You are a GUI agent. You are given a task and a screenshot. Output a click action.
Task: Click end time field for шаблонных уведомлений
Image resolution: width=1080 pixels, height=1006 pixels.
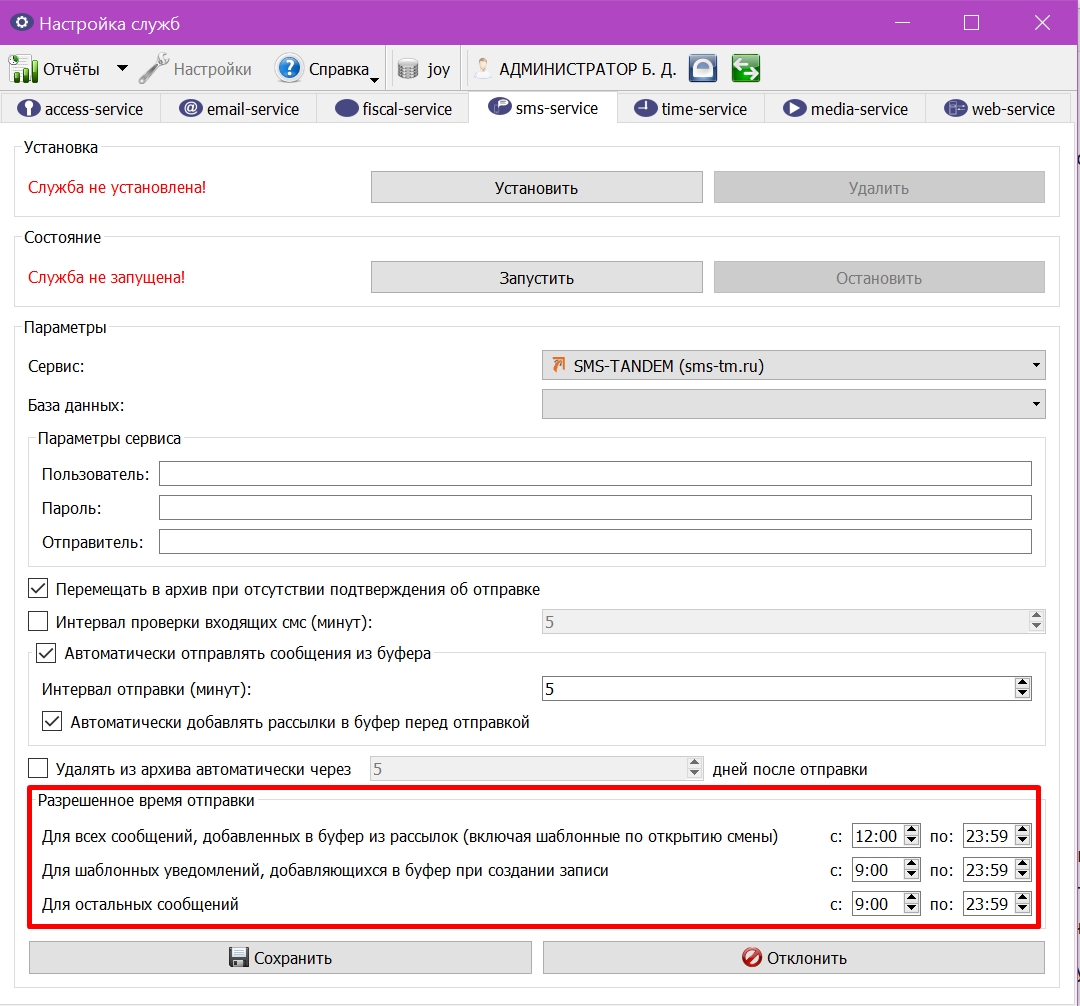click(989, 870)
